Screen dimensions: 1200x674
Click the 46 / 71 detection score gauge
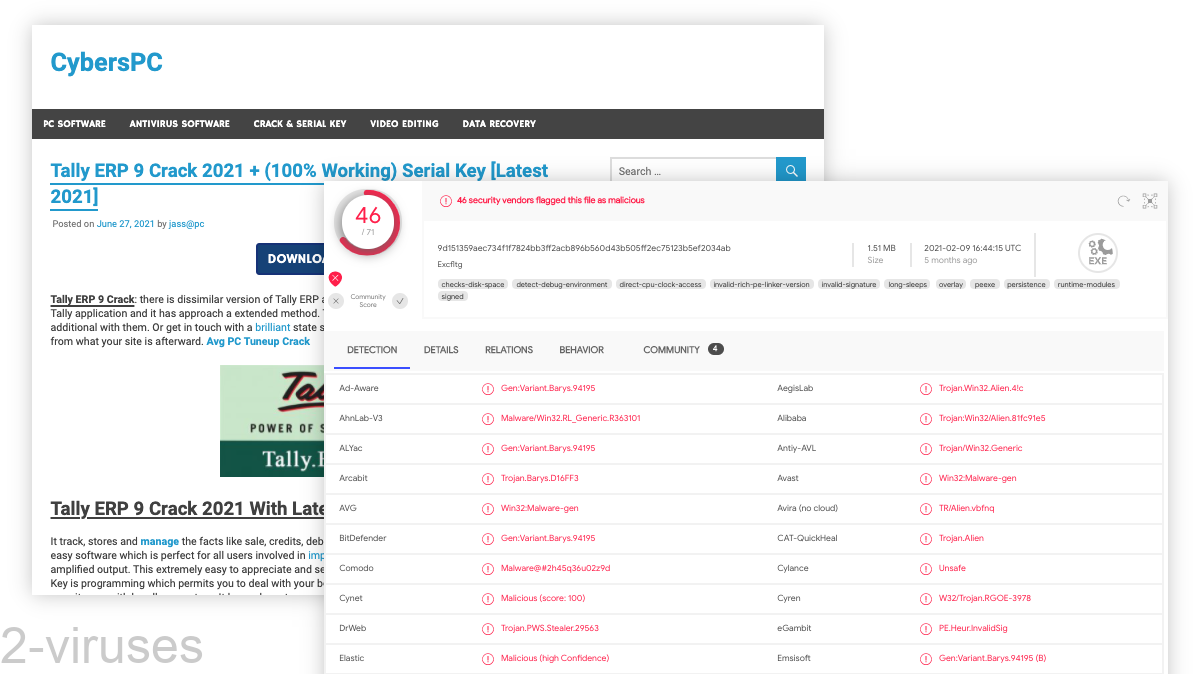(x=367, y=222)
